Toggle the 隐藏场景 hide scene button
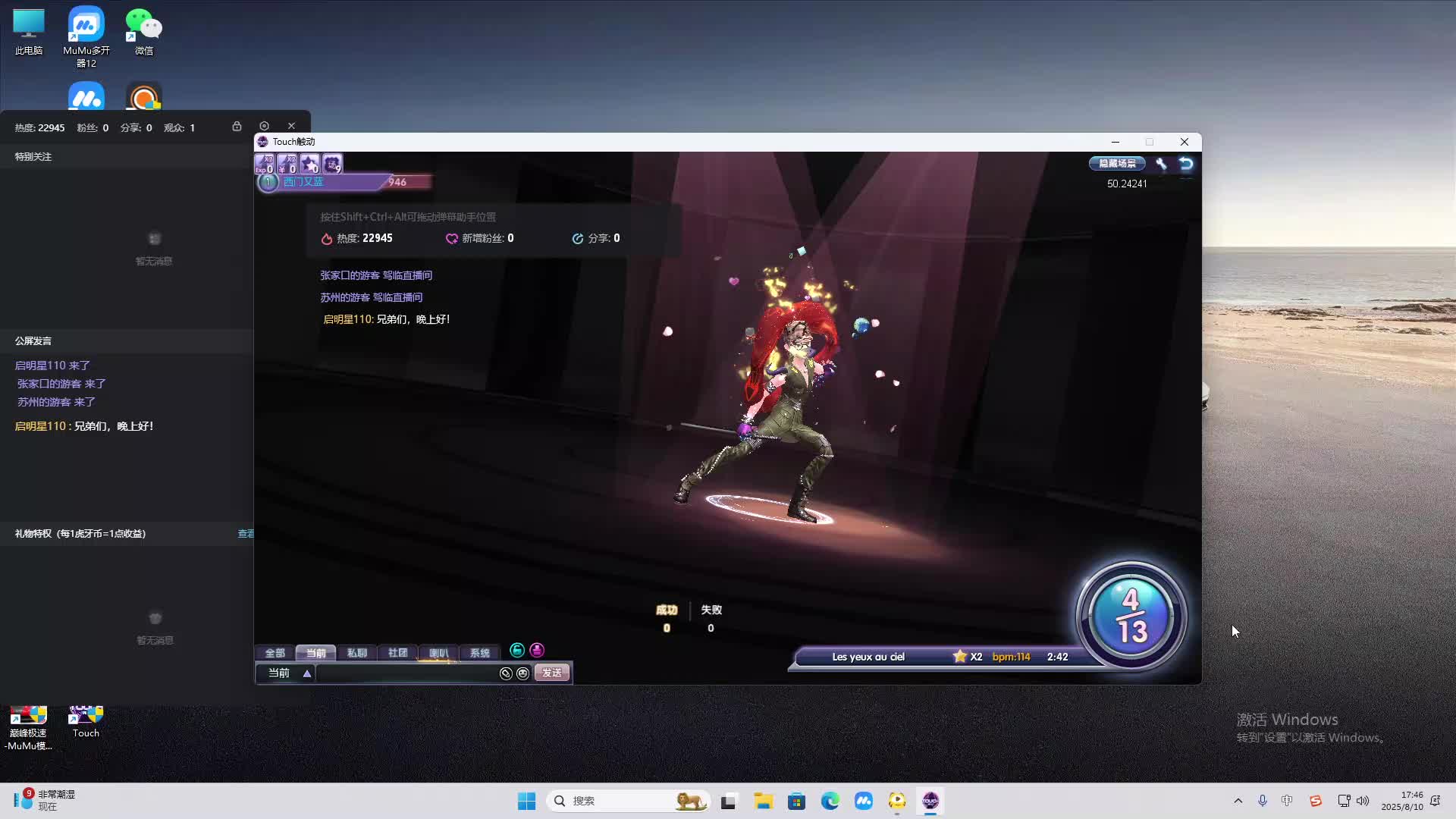 (1117, 164)
